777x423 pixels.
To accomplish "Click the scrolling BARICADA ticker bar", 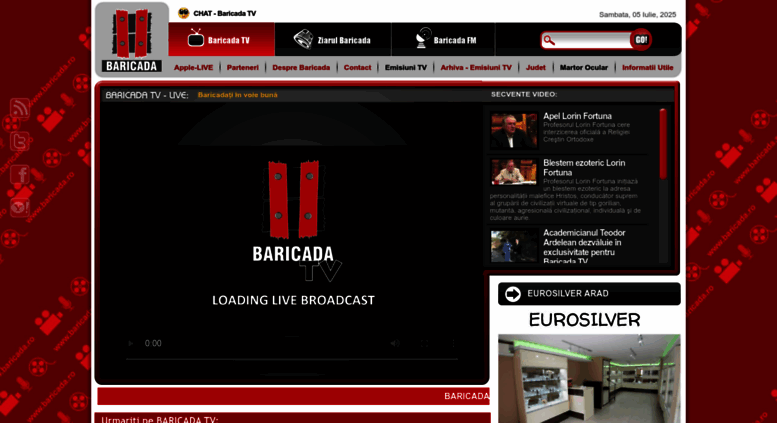I will [293, 396].
